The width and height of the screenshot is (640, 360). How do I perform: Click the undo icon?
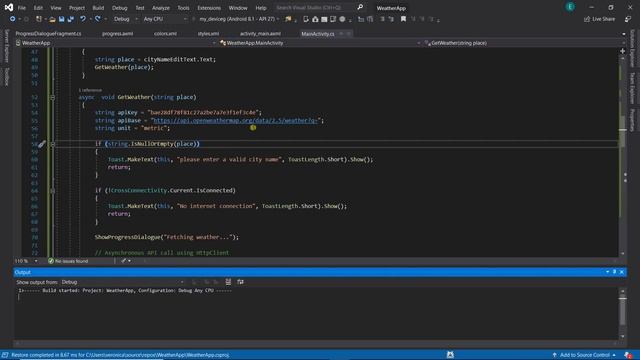83,19
